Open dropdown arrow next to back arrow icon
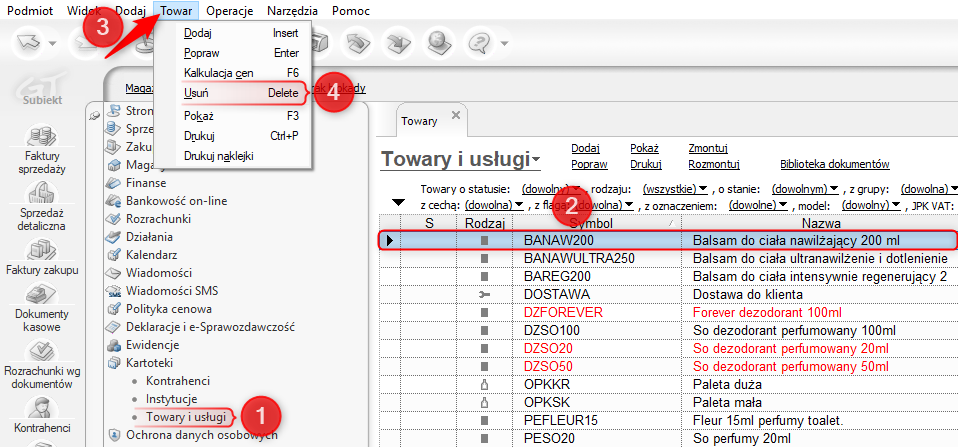 53,43
